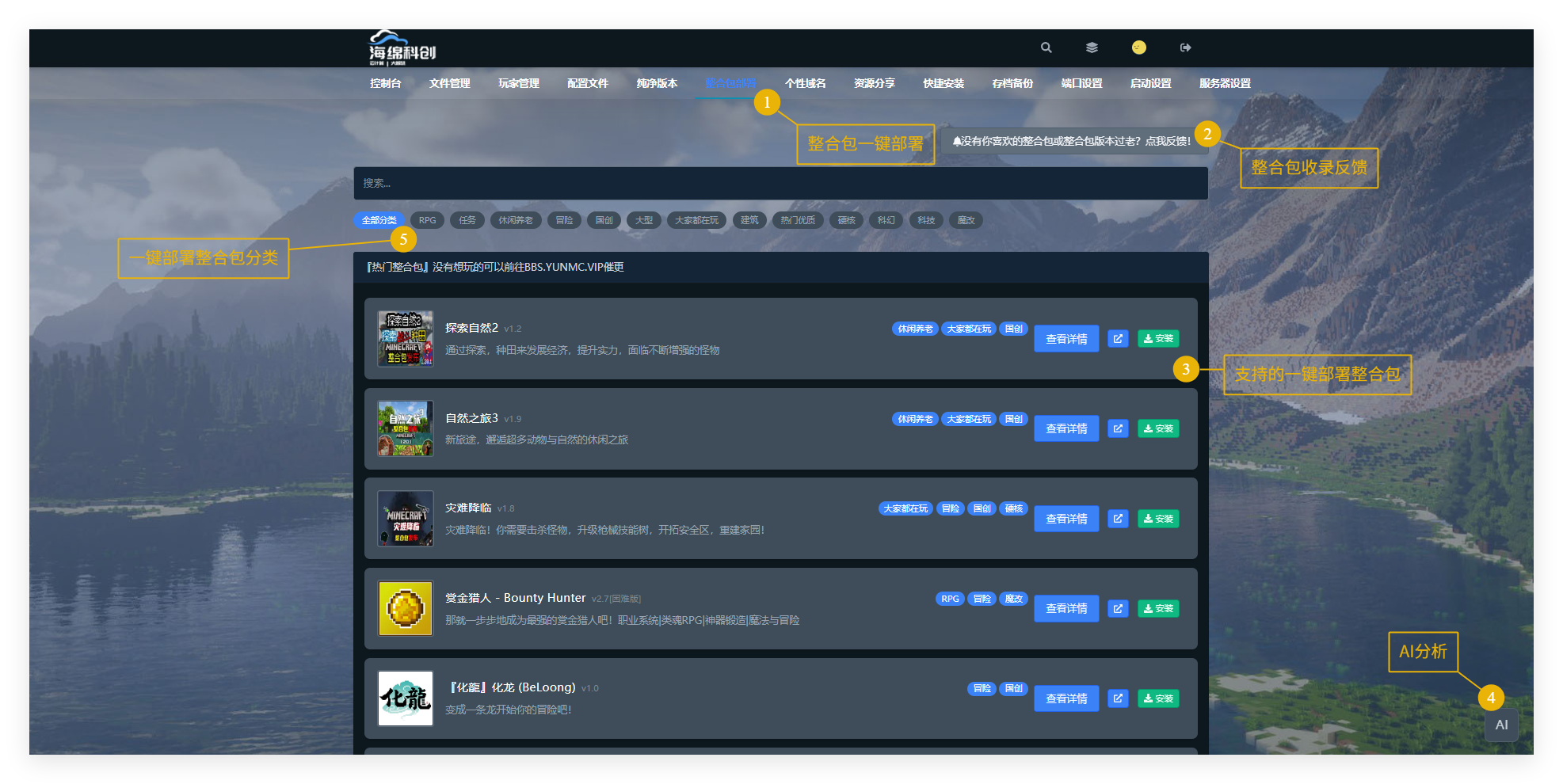The width and height of the screenshot is (1563, 784).
Task: Click the yellow user avatar icon
Action: 1138,48
